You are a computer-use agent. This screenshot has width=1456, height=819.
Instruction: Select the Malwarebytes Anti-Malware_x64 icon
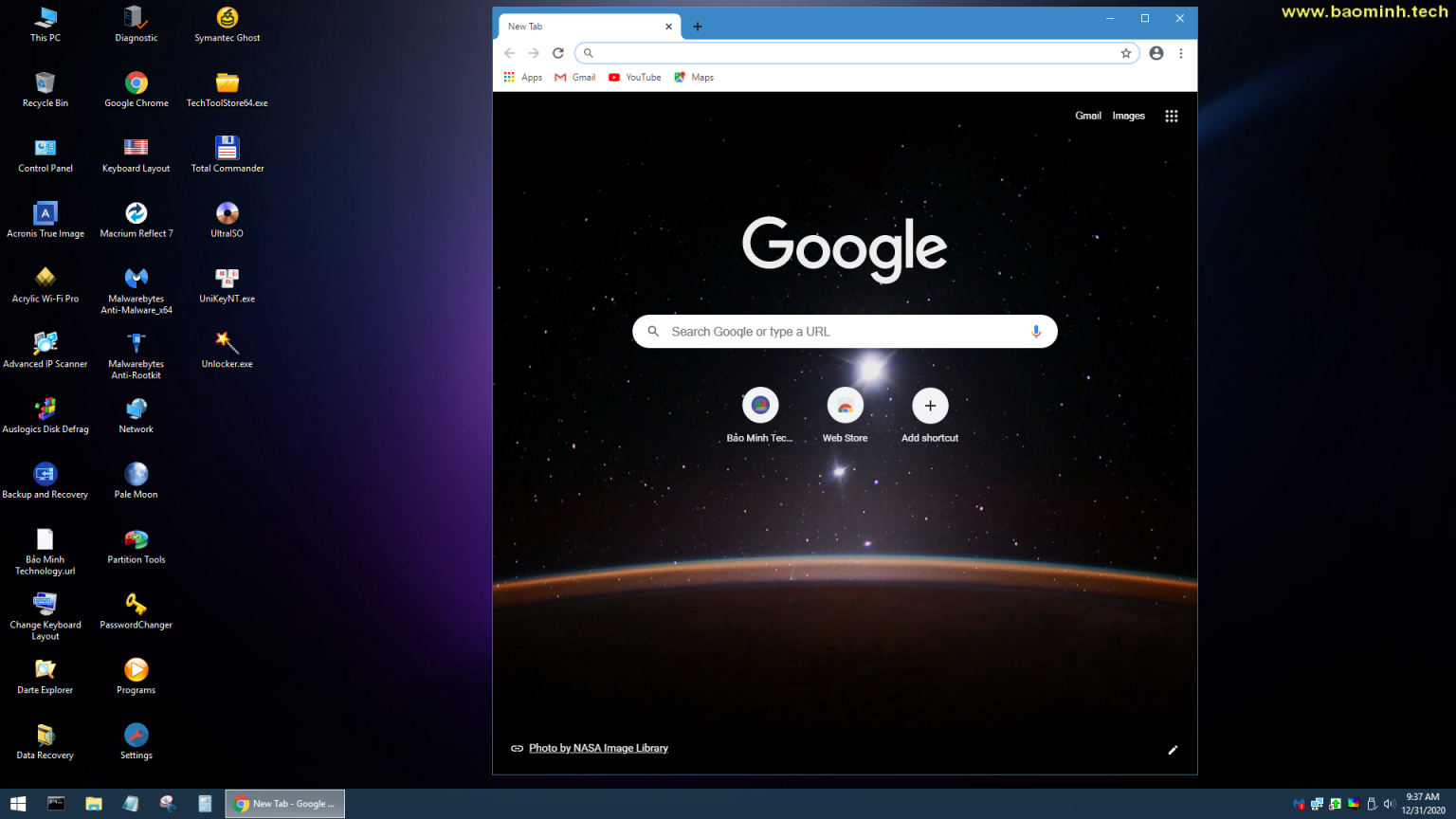[136, 291]
